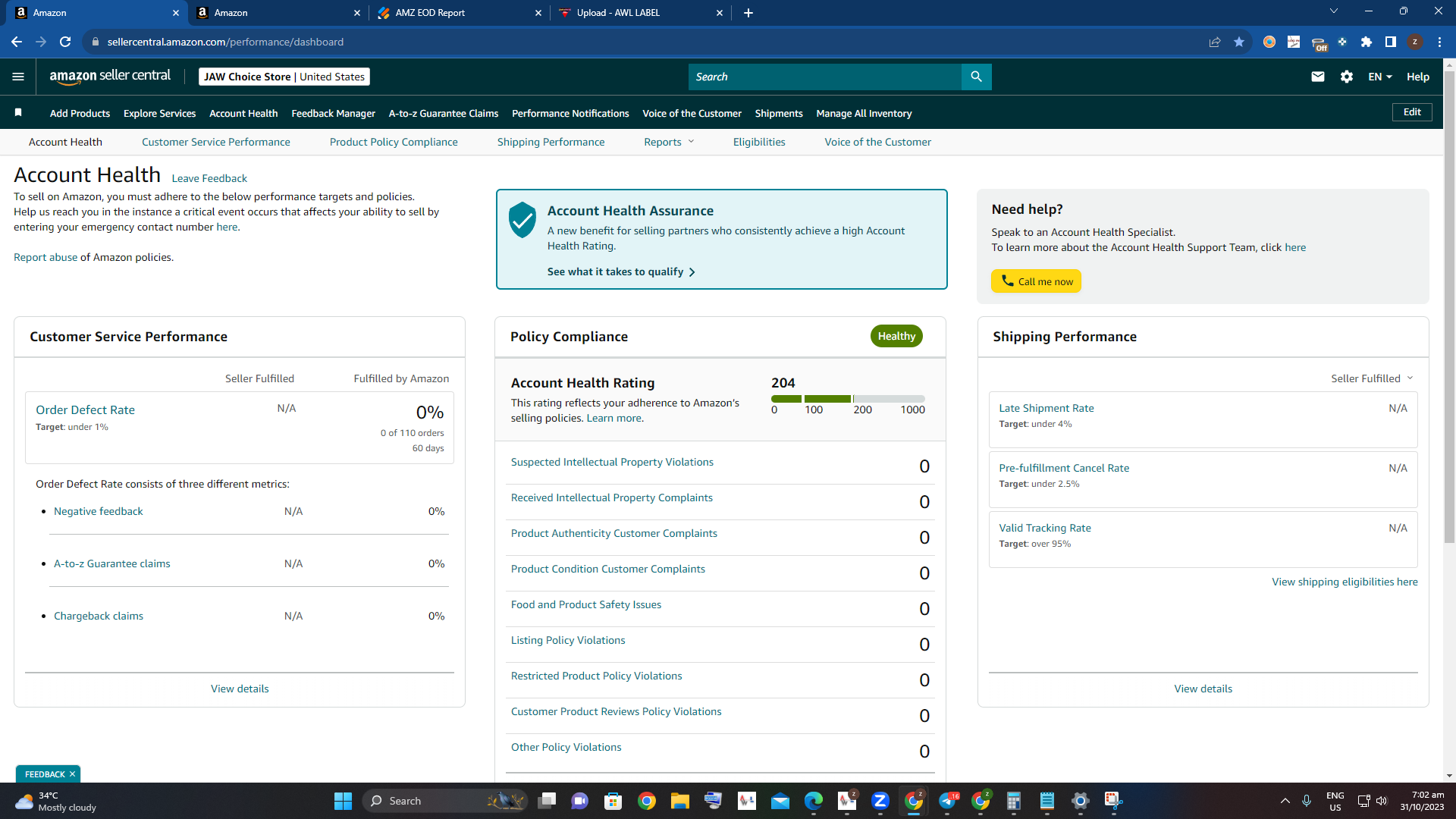1456x819 pixels.
Task: Bookmark this page with the star icon
Action: pos(1239,42)
